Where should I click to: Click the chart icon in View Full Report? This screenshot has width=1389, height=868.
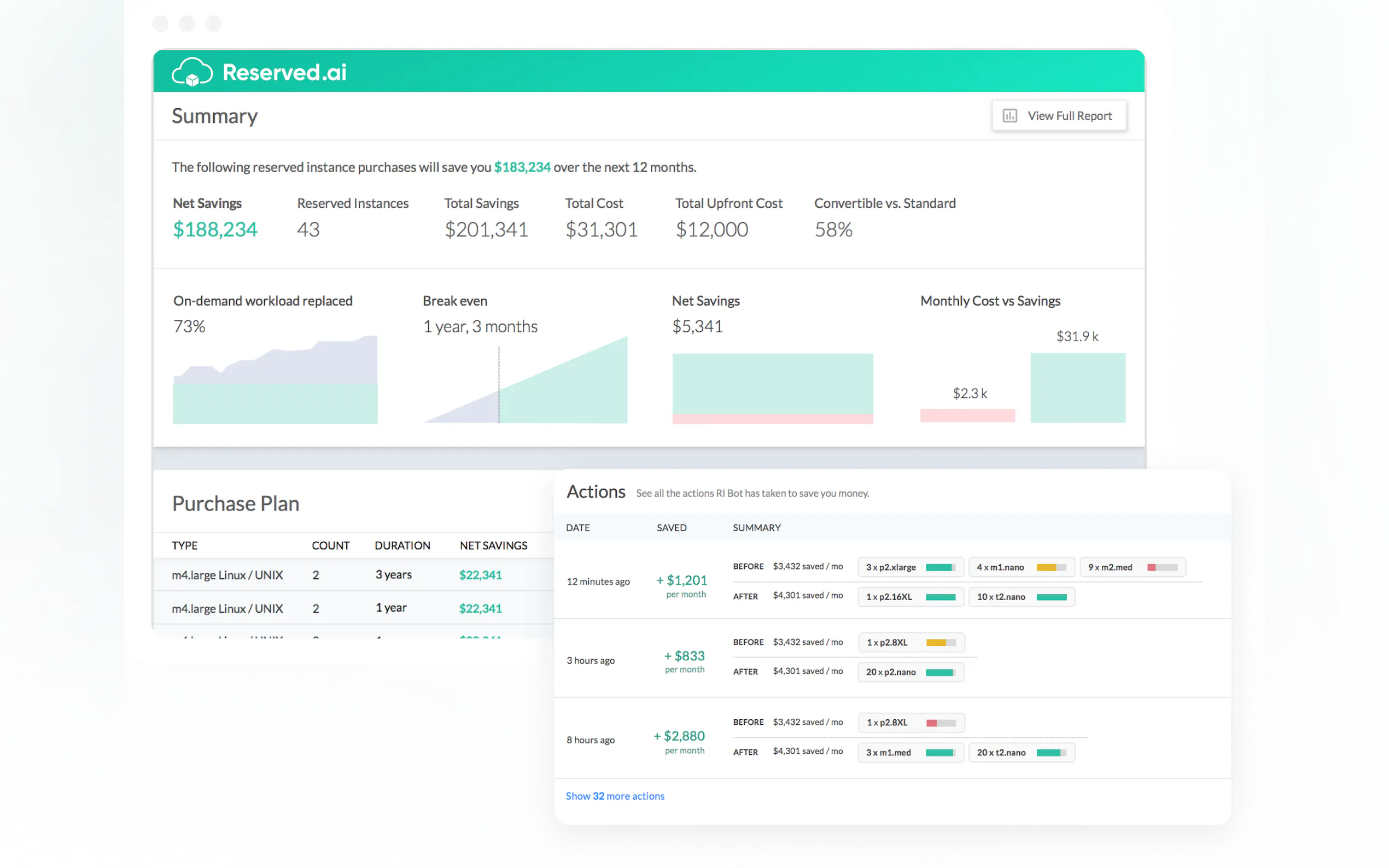1009,116
